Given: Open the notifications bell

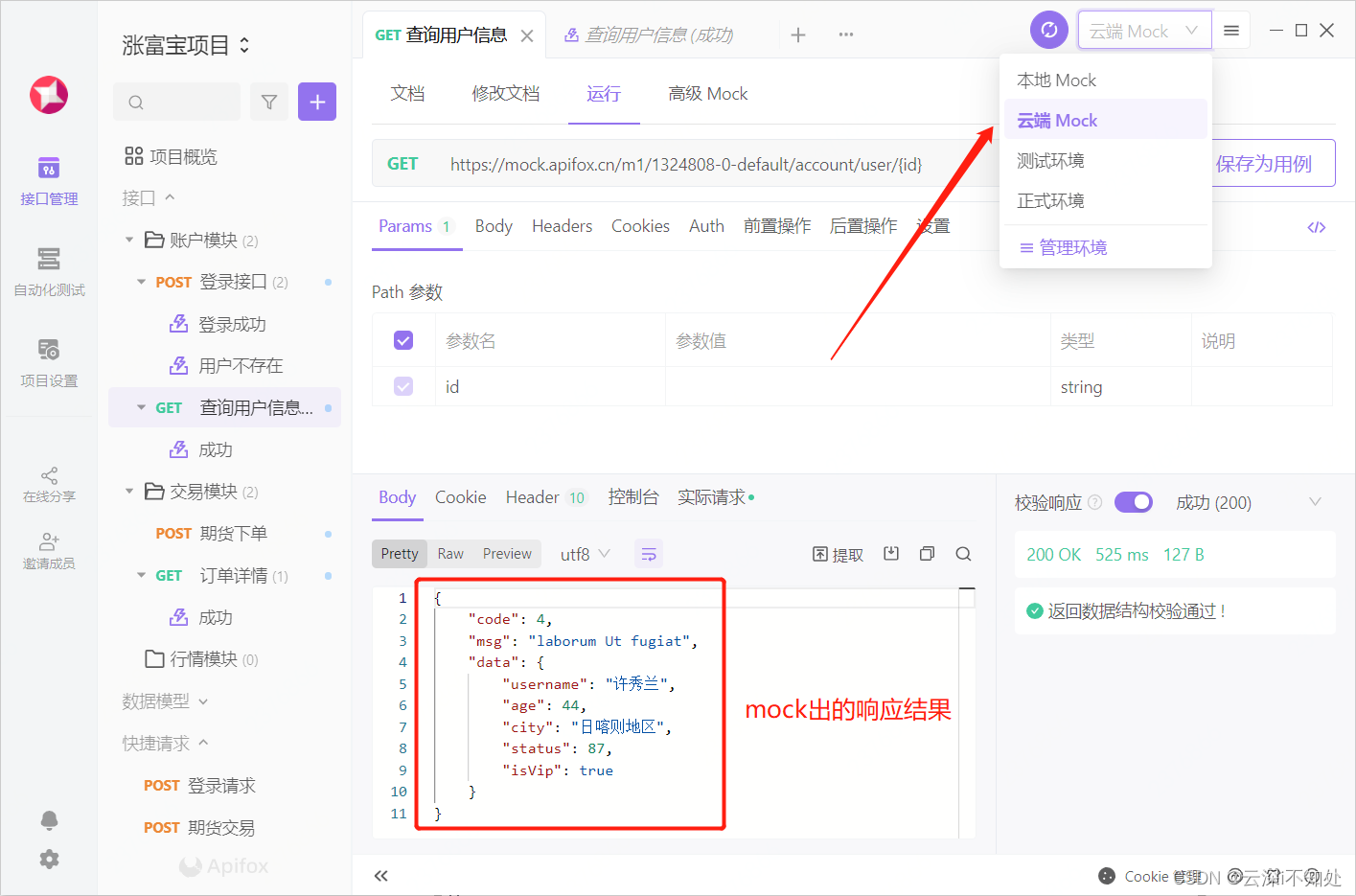Looking at the screenshot, I should [x=49, y=820].
